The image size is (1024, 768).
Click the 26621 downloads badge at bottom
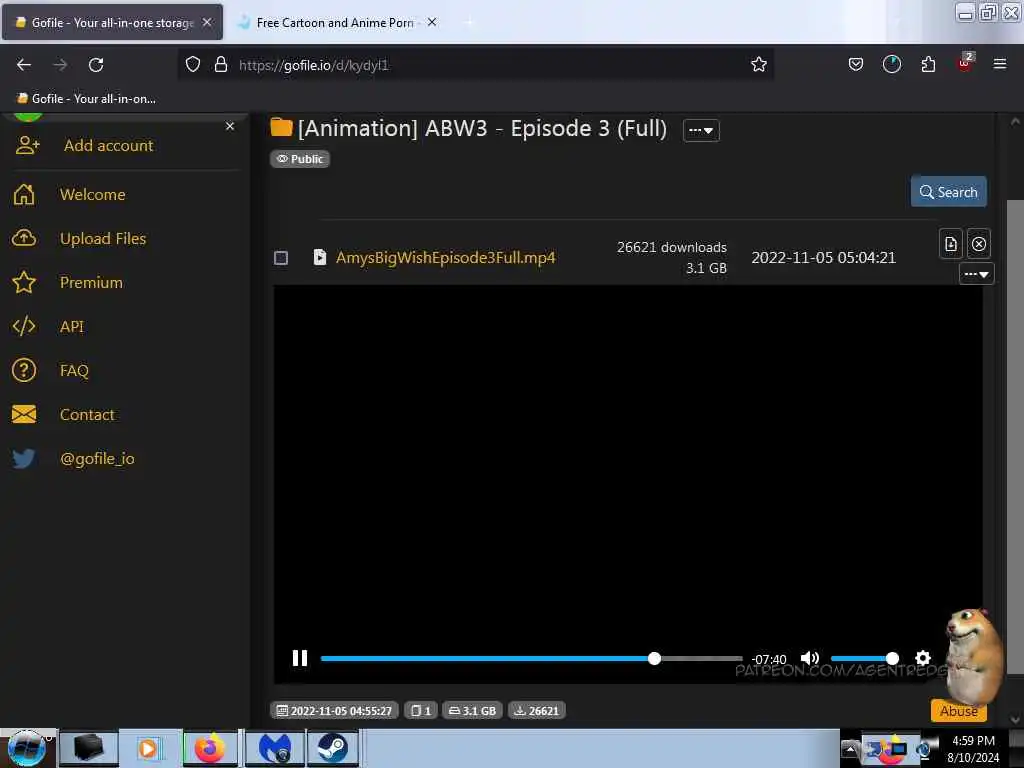coord(537,711)
